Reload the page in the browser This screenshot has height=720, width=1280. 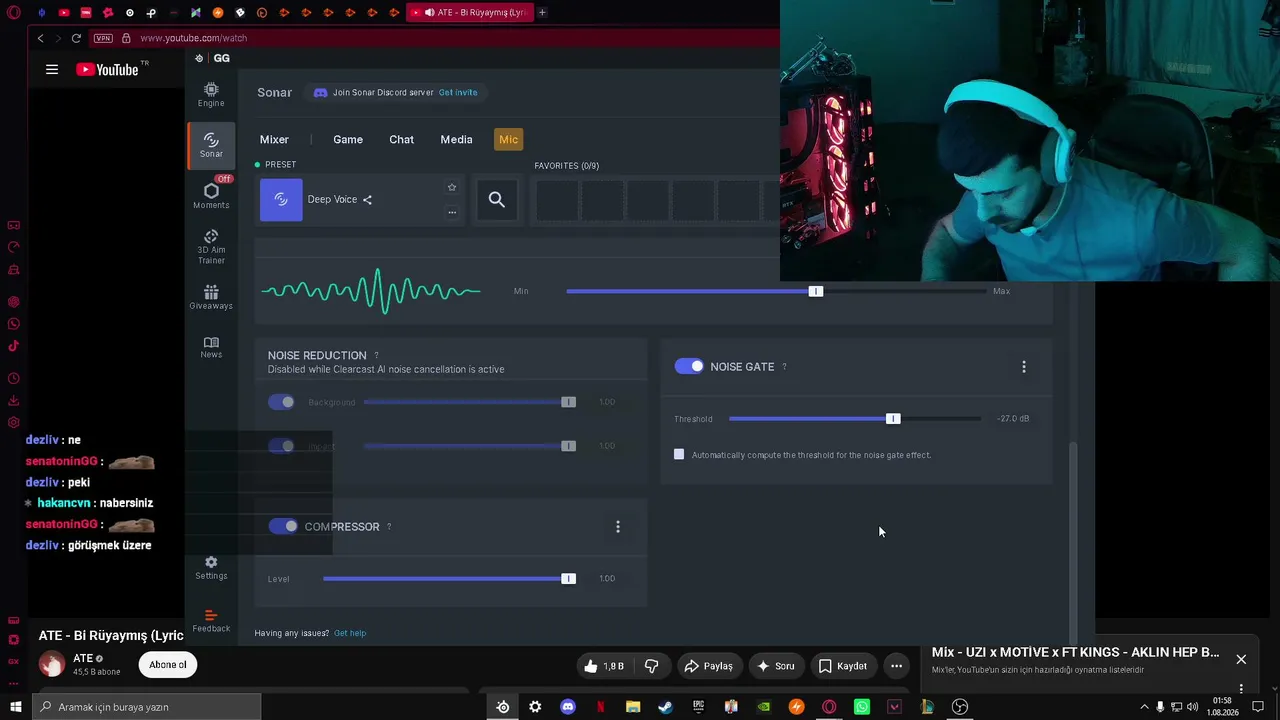tap(76, 38)
